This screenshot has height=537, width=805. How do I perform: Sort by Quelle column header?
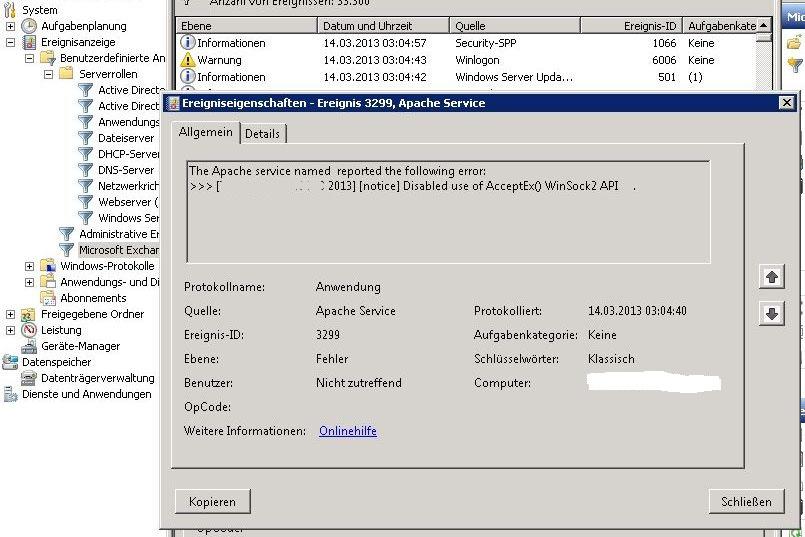(x=515, y=26)
